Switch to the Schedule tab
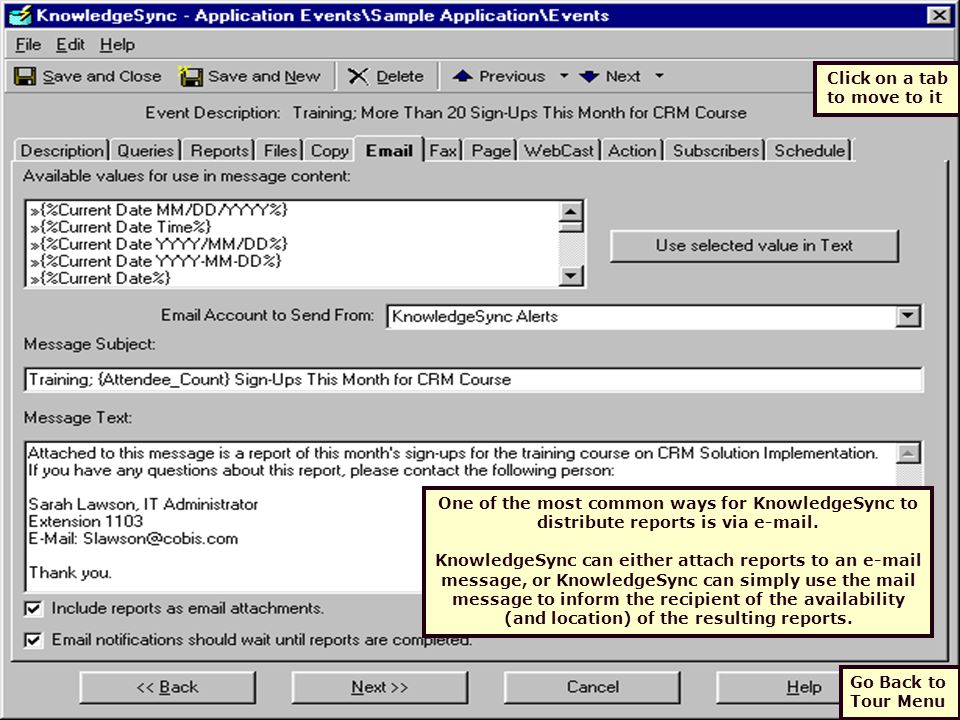This screenshot has height=720, width=960. pyautogui.click(x=809, y=151)
